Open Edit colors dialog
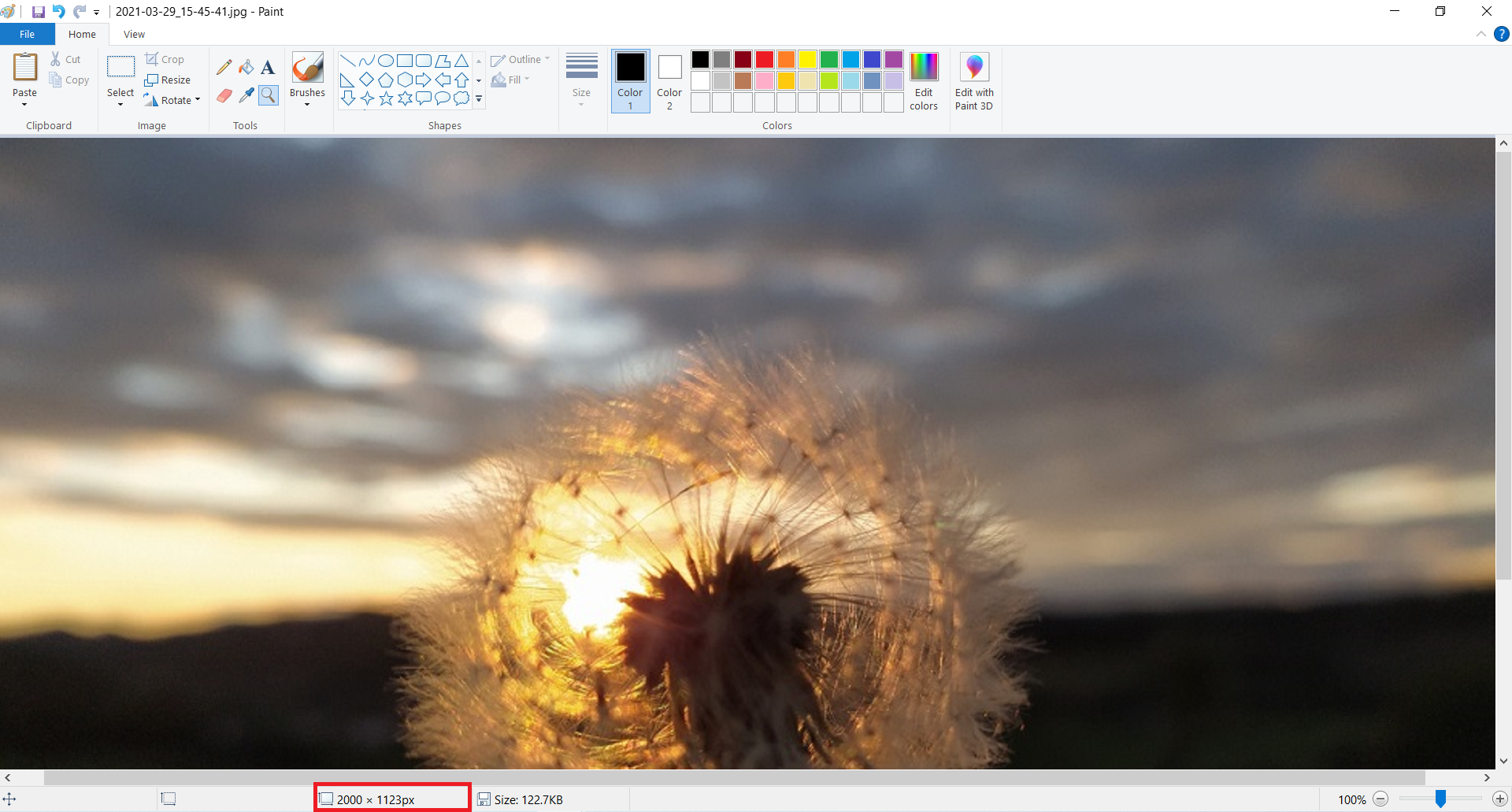The image size is (1512, 812). 924,81
